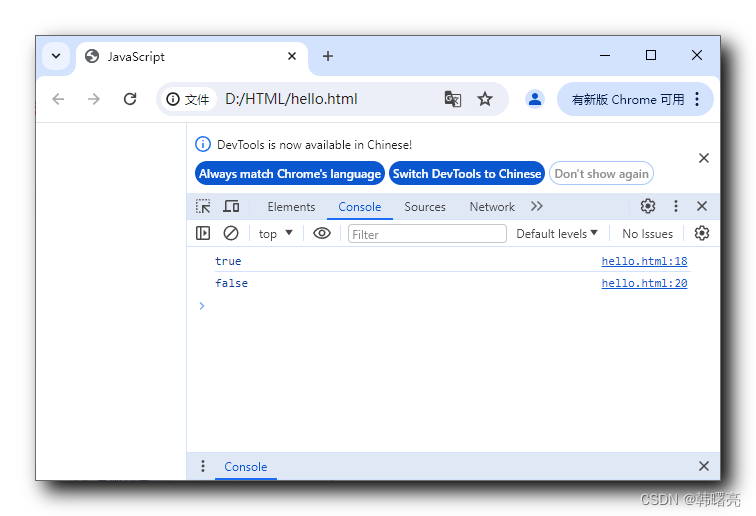Focus the console Filter input field
This screenshot has height=516, width=756.
pos(427,234)
